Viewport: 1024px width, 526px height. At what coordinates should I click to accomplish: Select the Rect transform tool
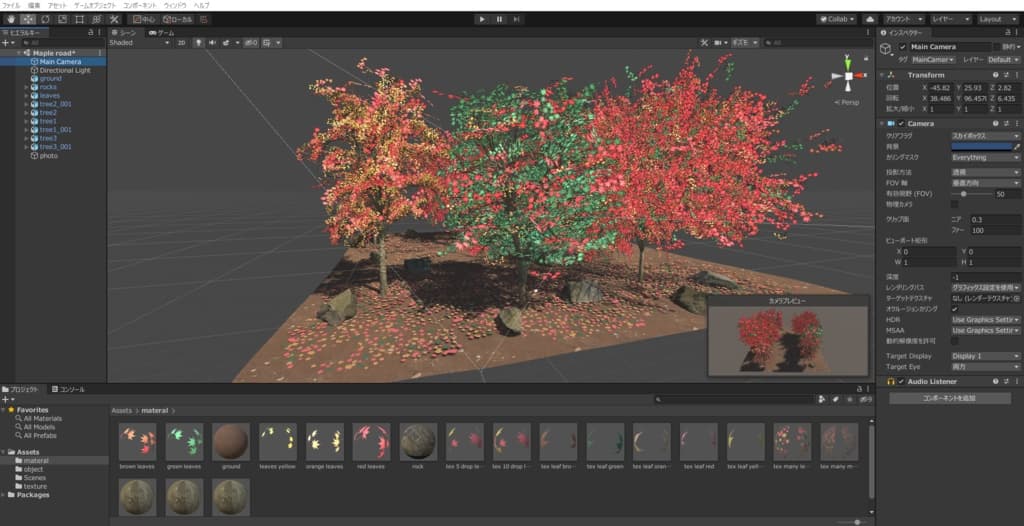click(x=79, y=19)
